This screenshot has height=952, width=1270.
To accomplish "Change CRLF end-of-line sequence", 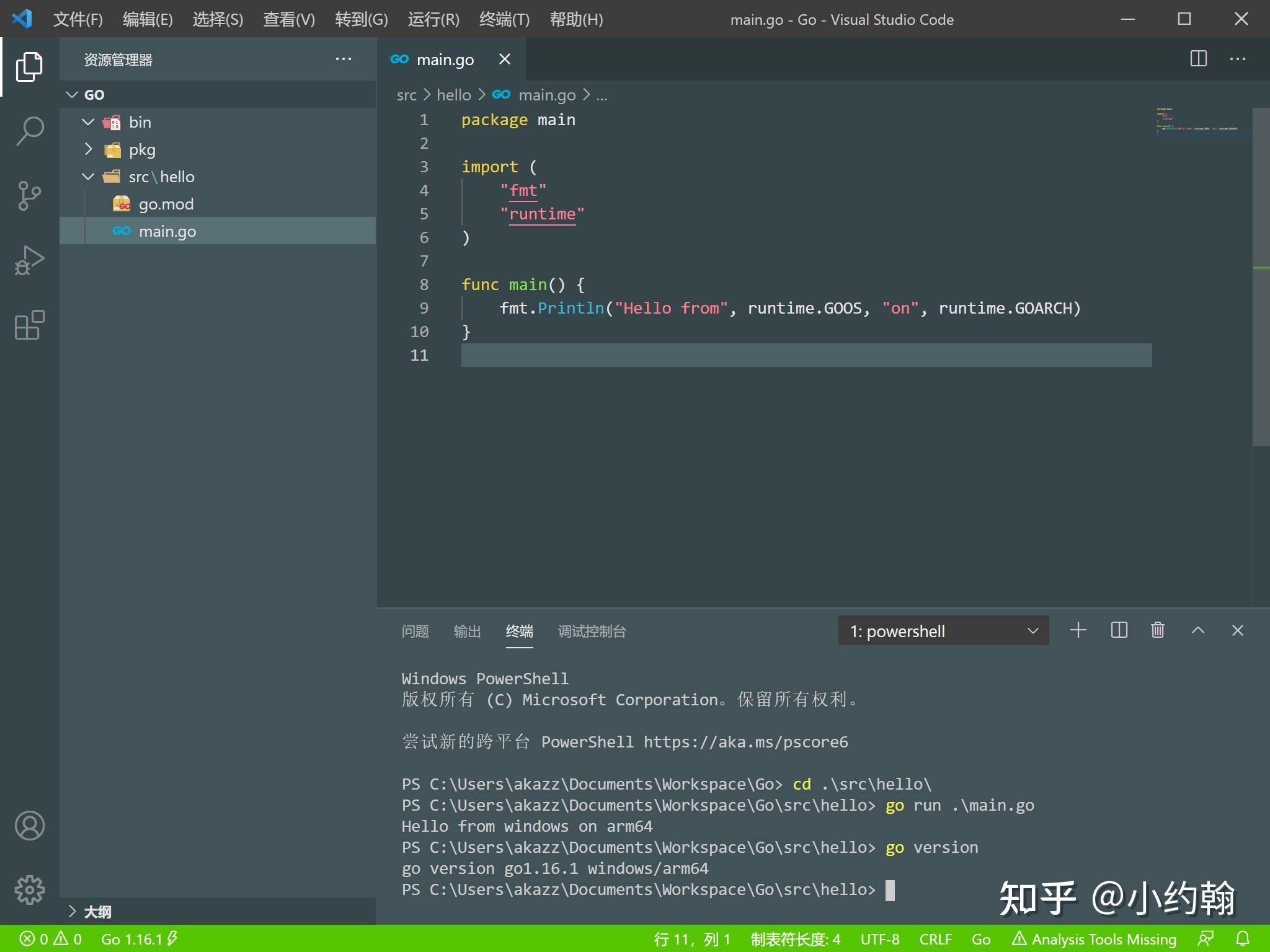I will (935, 939).
